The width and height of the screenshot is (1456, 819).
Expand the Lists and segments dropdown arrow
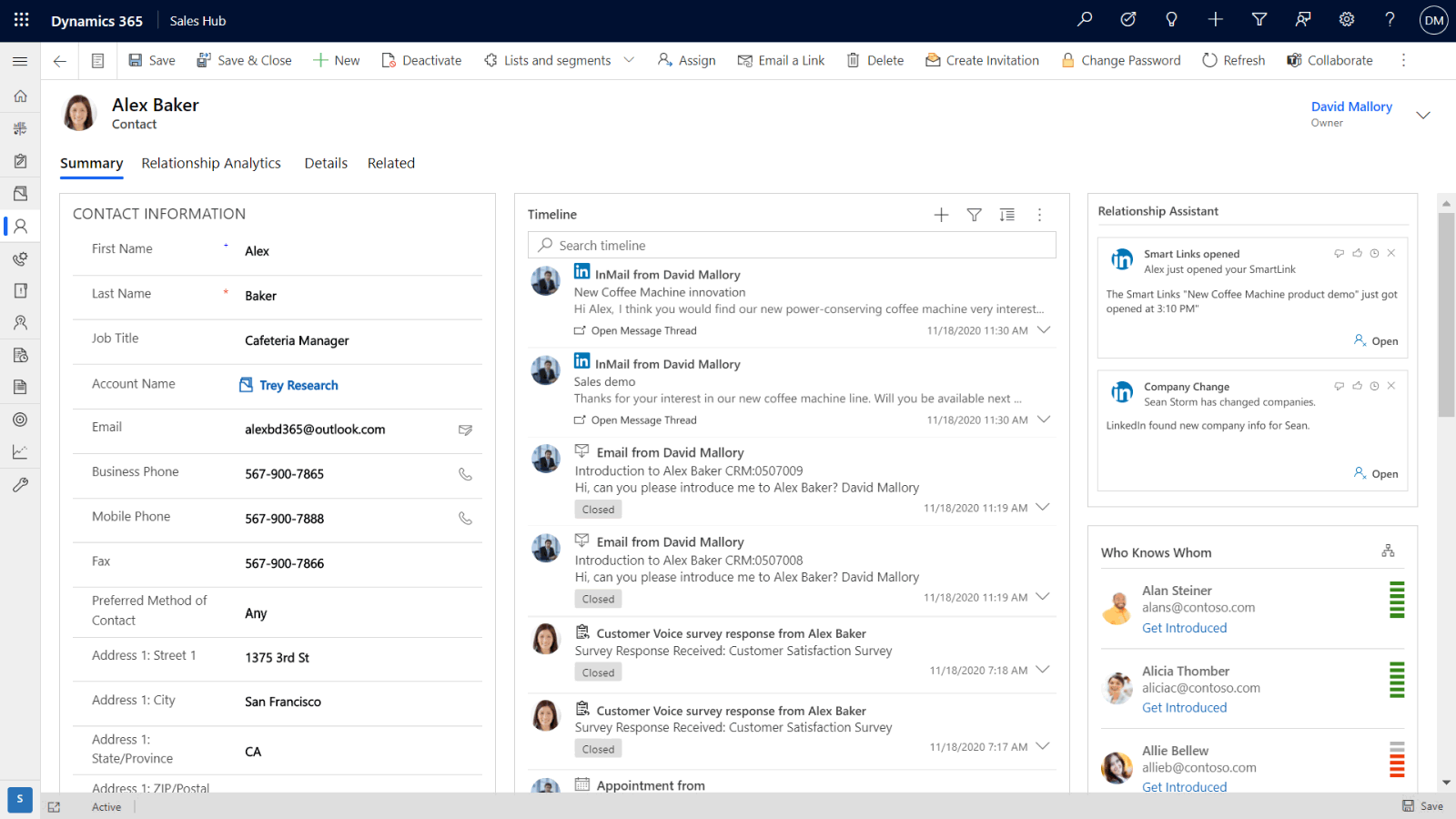click(x=629, y=60)
